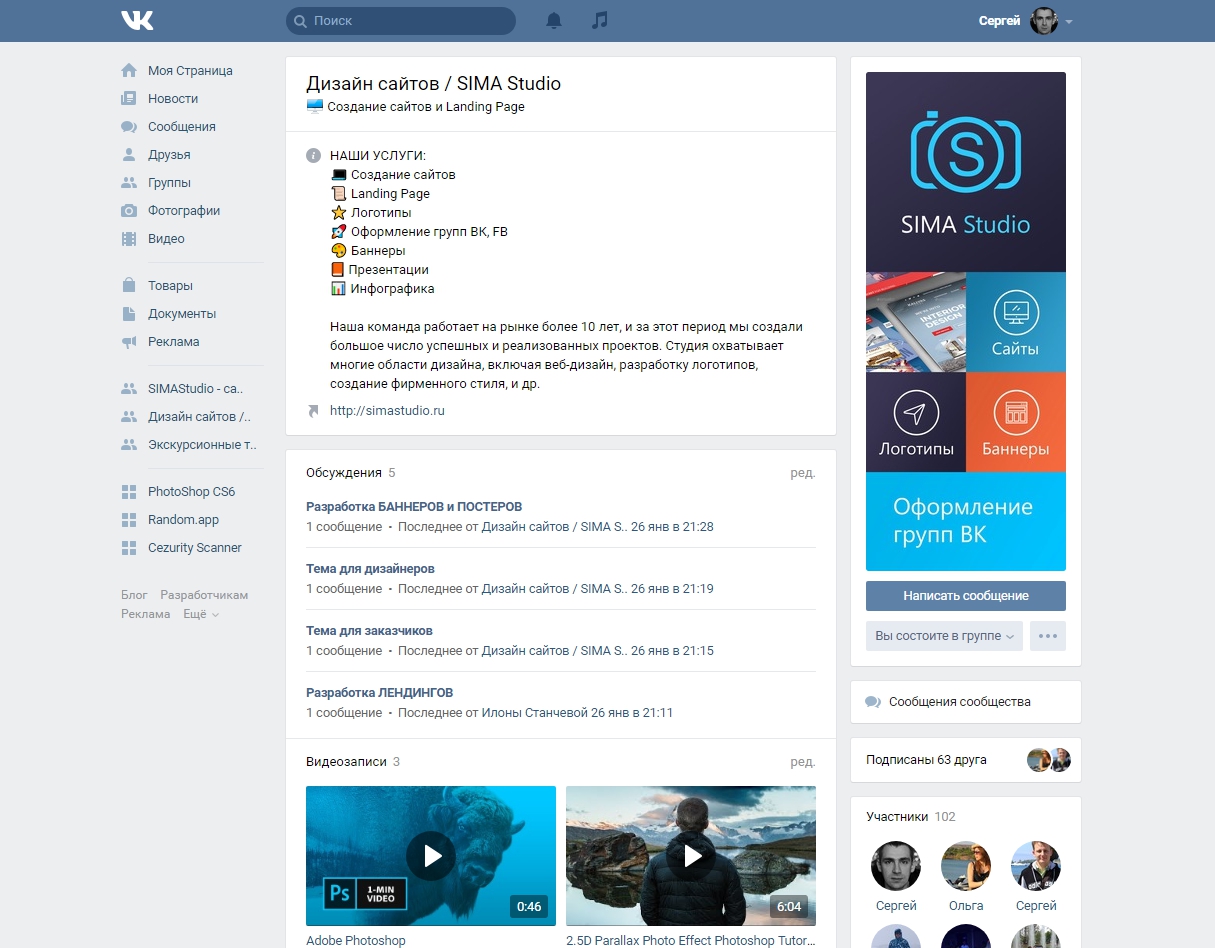The width and height of the screenshot is (1215, 948).
Task: Open the interior design sites preview tile
Action: tap(916, 322)
